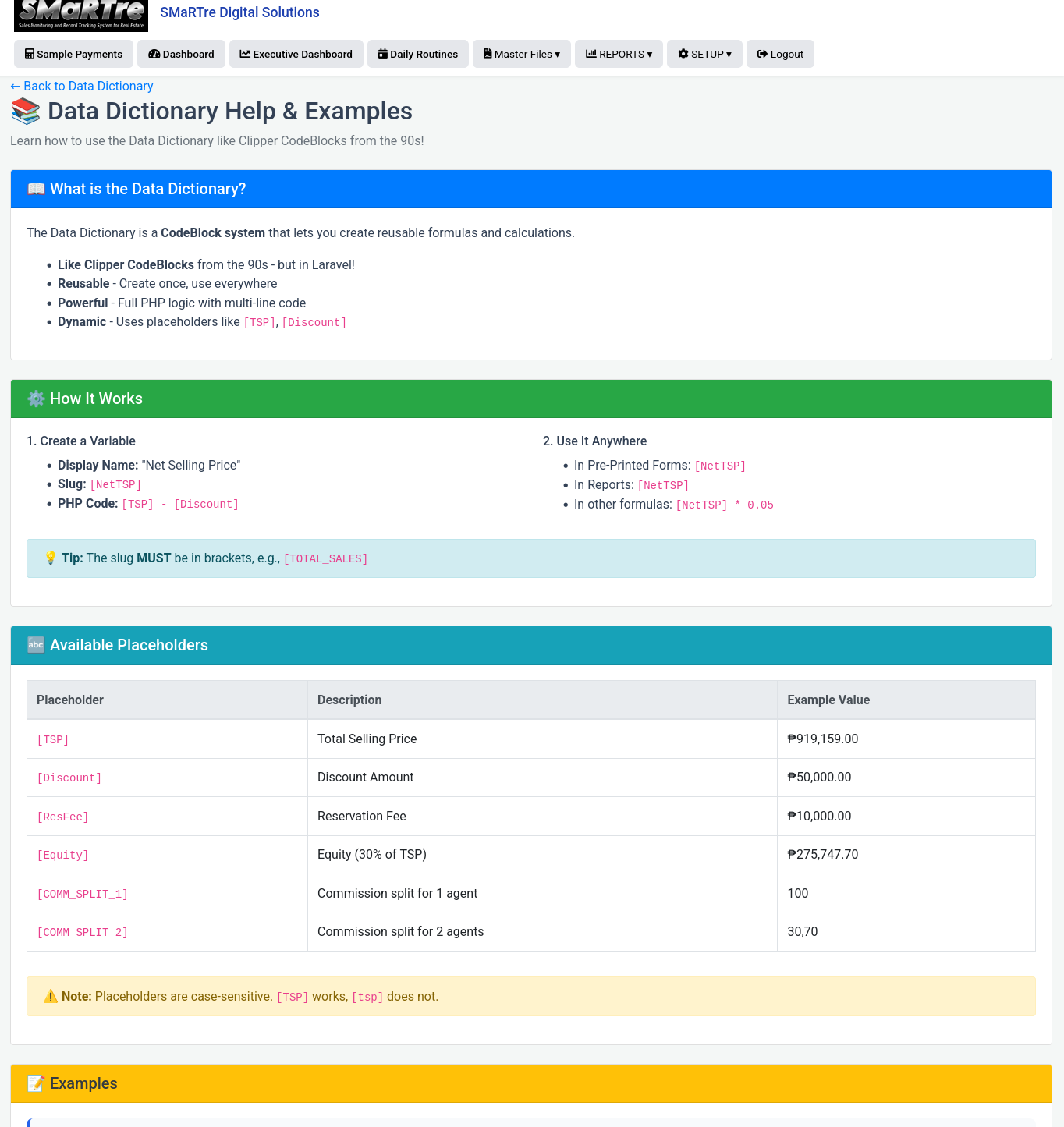Click the 30,70 example value

click(803, 931)
